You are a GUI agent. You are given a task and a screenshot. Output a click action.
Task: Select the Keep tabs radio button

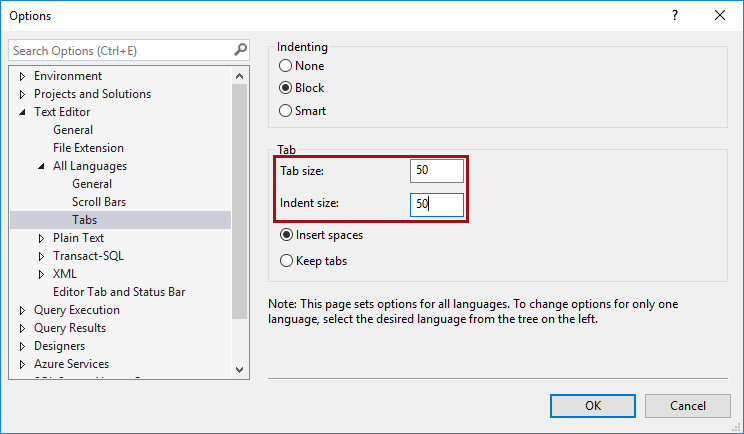click(x=286, y=261)
